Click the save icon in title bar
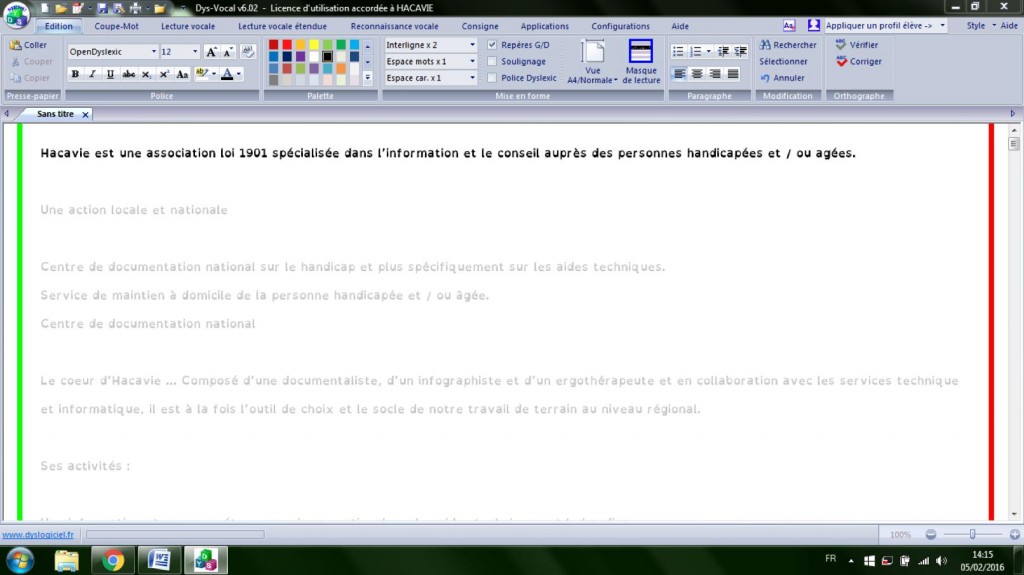Screen dimensions: 1024x575 coord(102,8)
